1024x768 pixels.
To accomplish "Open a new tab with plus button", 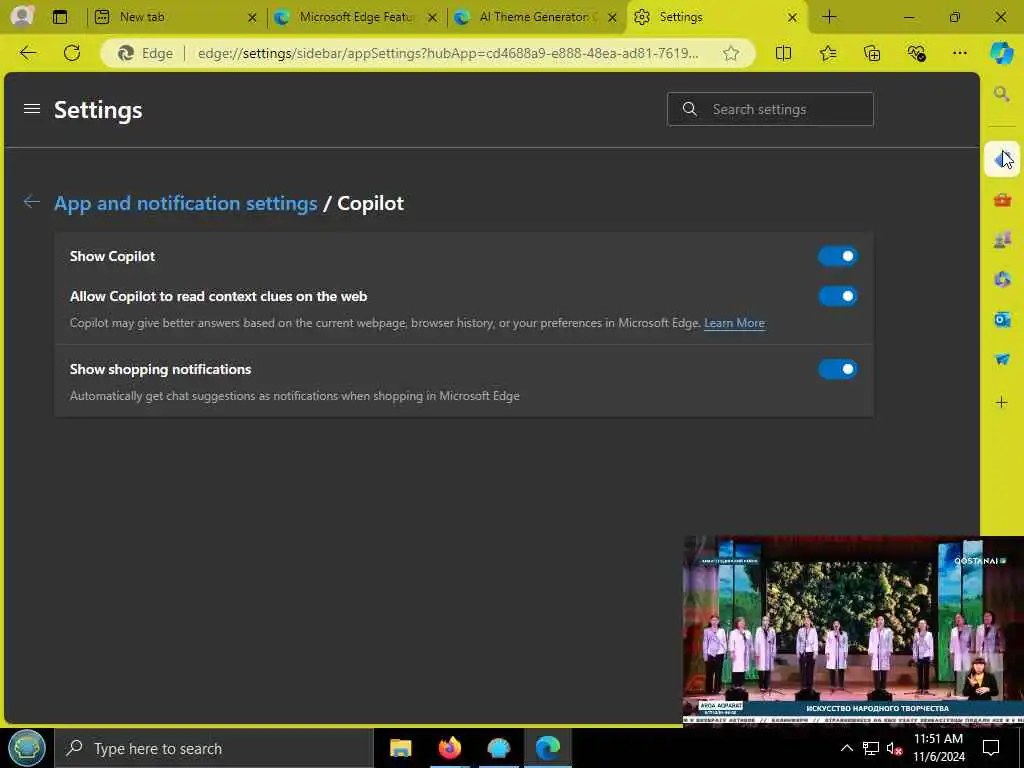I will (829, 17).
